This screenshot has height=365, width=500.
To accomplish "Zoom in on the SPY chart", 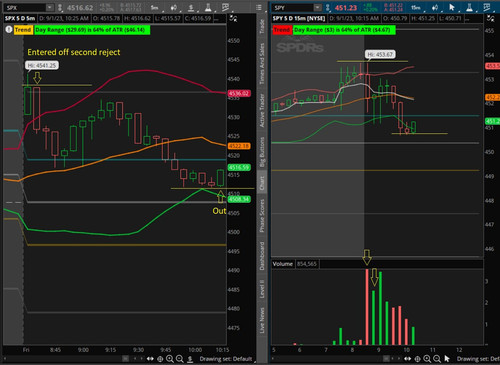I will [427, 359].
